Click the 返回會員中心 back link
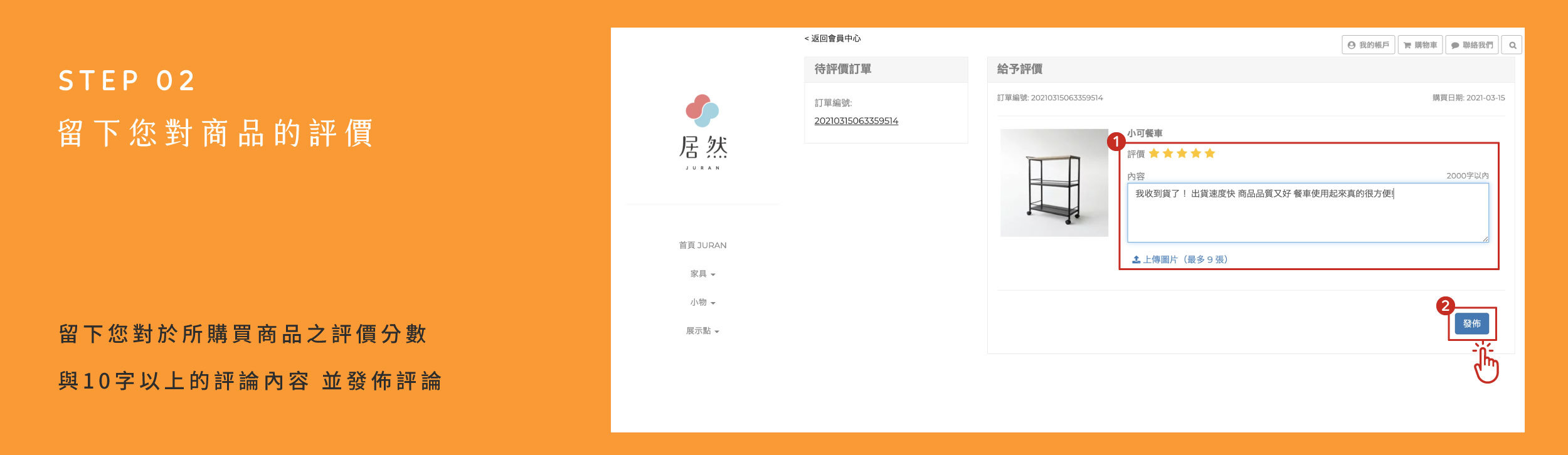The width and height of the screenshot is (1568, 455). 832,38
